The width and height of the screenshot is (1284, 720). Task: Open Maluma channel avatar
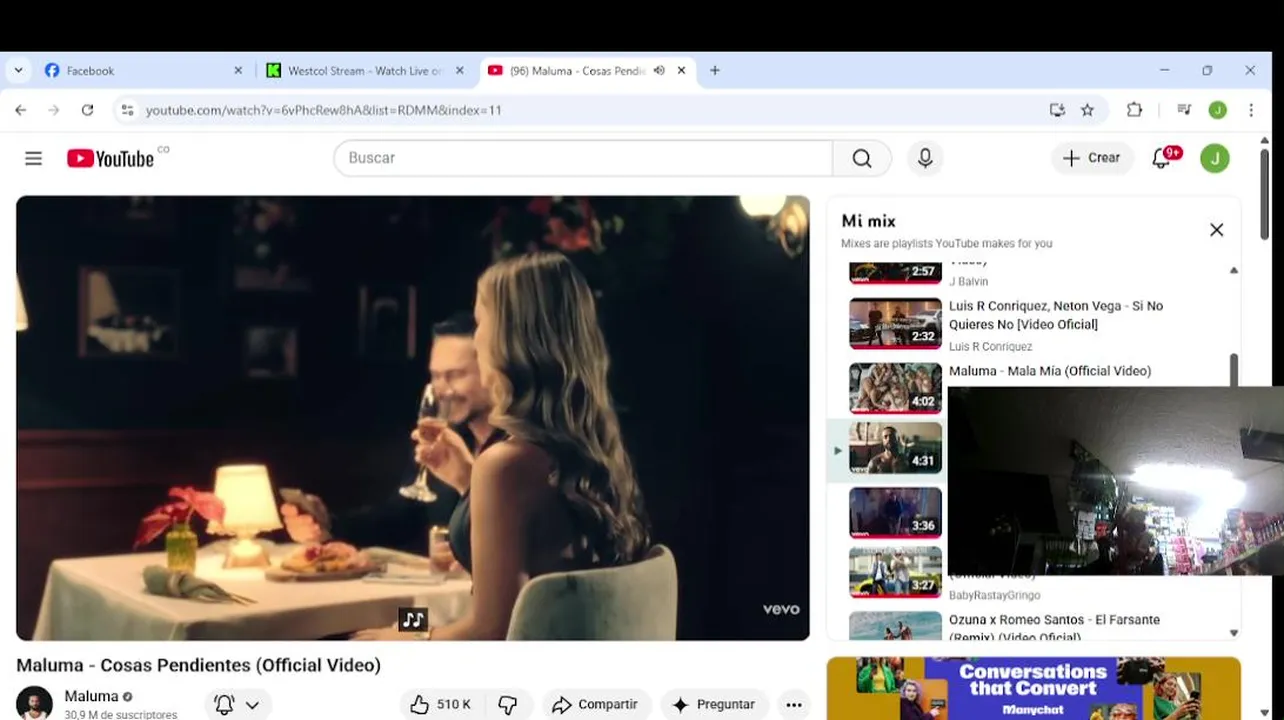34,703
